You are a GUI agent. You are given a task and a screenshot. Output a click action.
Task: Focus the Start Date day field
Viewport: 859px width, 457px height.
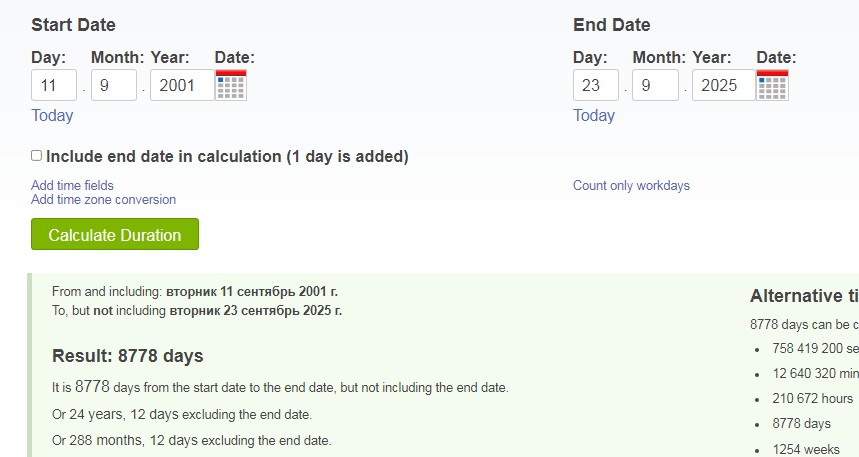[x=54, y=85]
